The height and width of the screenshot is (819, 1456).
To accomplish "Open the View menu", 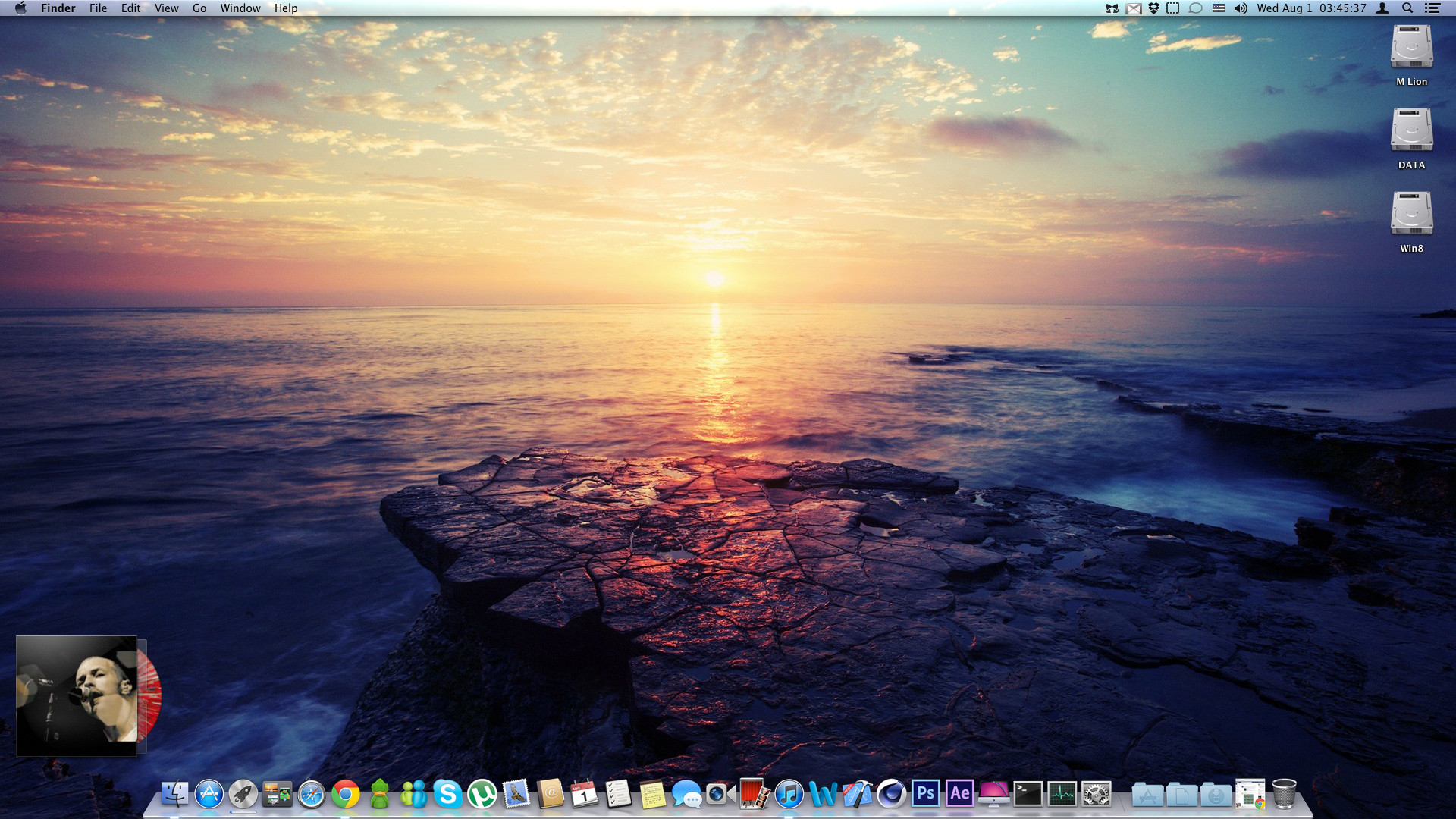I will pyautogui.click(x=166, y=8).
